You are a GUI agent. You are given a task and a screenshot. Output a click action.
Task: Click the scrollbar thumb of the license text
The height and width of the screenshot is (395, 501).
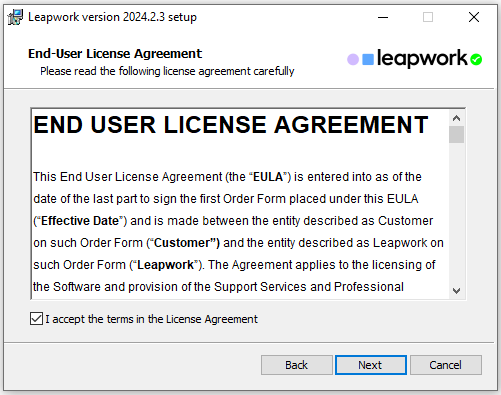click(x=456, y=134)
